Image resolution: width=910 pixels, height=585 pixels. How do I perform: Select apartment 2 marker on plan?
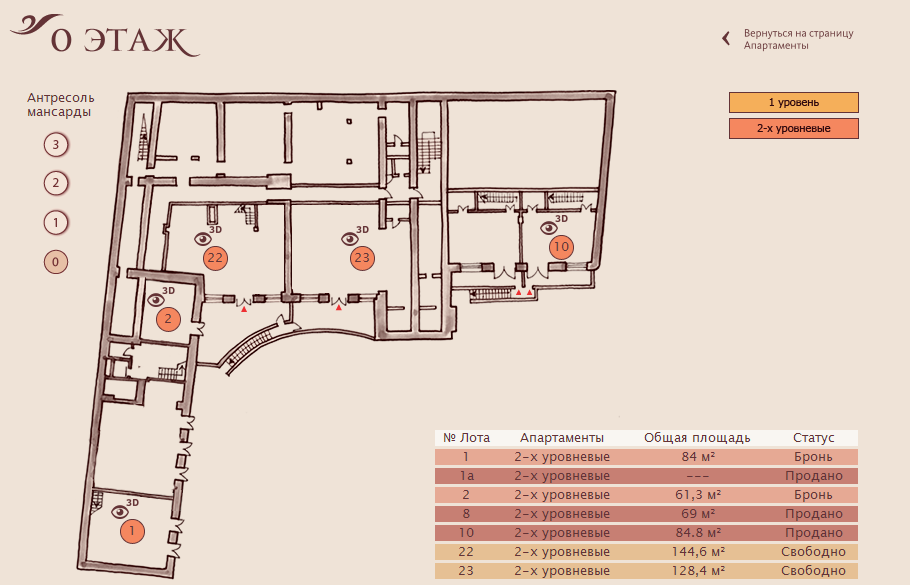point(168,319)
